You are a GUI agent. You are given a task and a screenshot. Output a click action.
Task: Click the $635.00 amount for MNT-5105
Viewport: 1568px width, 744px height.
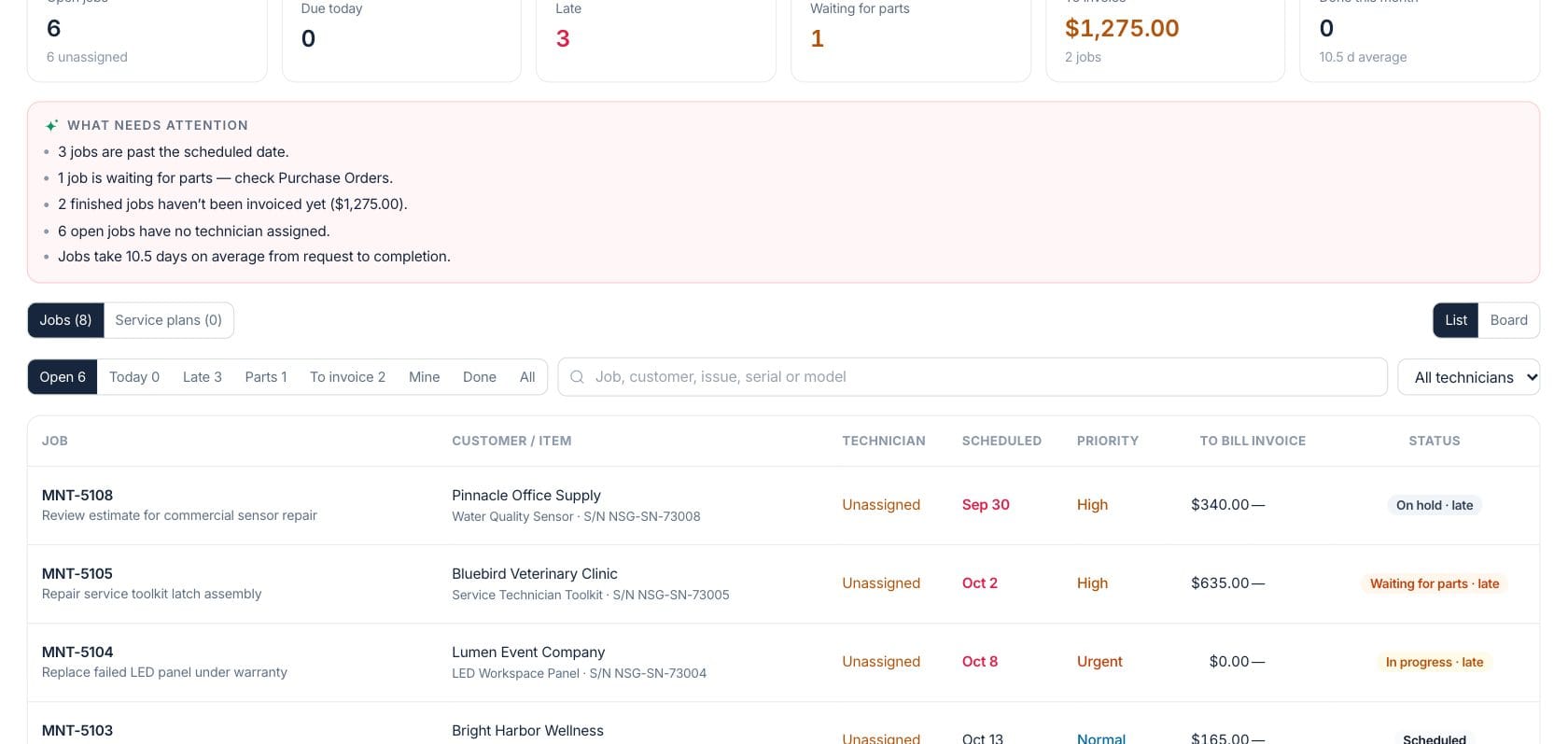point(1220,583)
